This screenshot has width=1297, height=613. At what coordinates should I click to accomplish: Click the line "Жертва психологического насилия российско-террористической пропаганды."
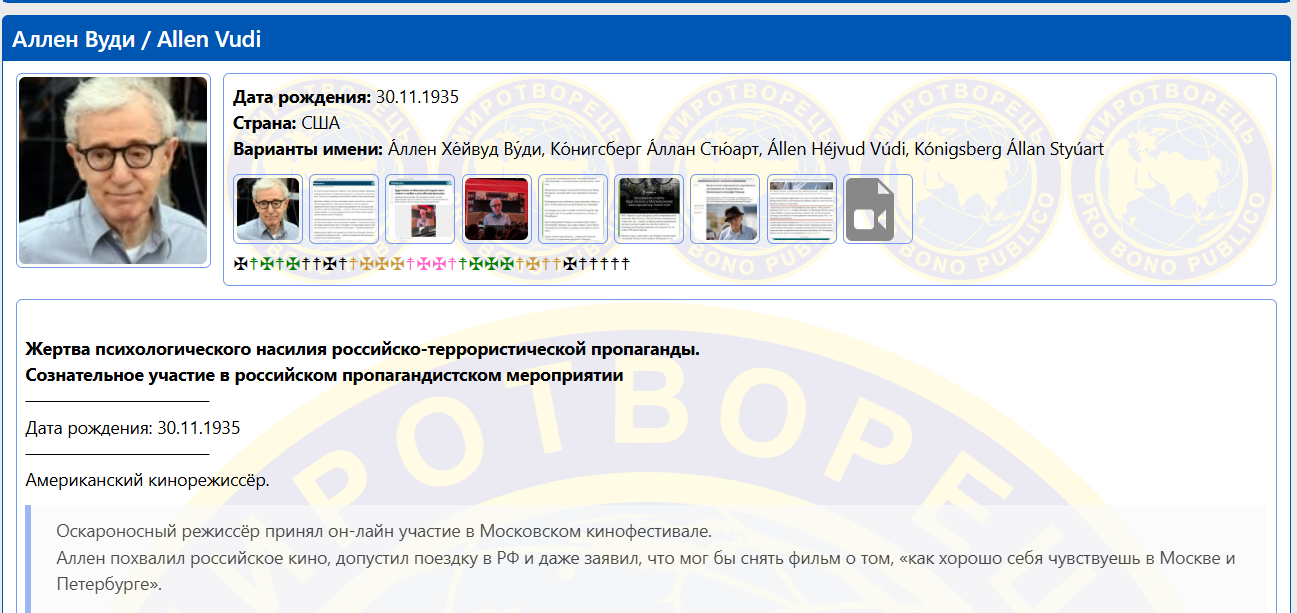pyautogui.click(x=362, y=350)
